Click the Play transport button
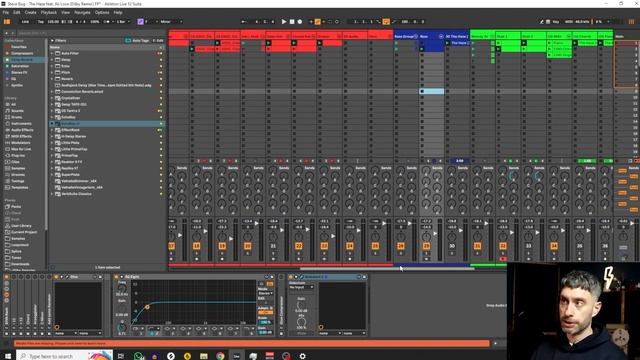Image resolution: width=640 pixels, height=360 pixels. coord(284,22)
